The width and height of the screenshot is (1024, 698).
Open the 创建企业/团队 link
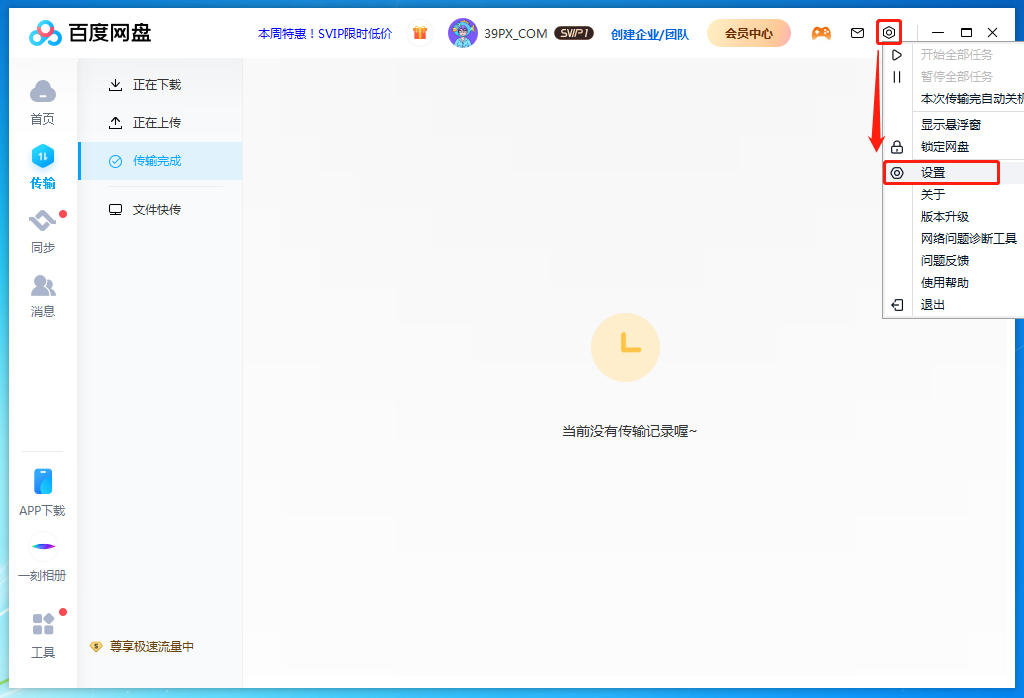(x=651, y=32)
